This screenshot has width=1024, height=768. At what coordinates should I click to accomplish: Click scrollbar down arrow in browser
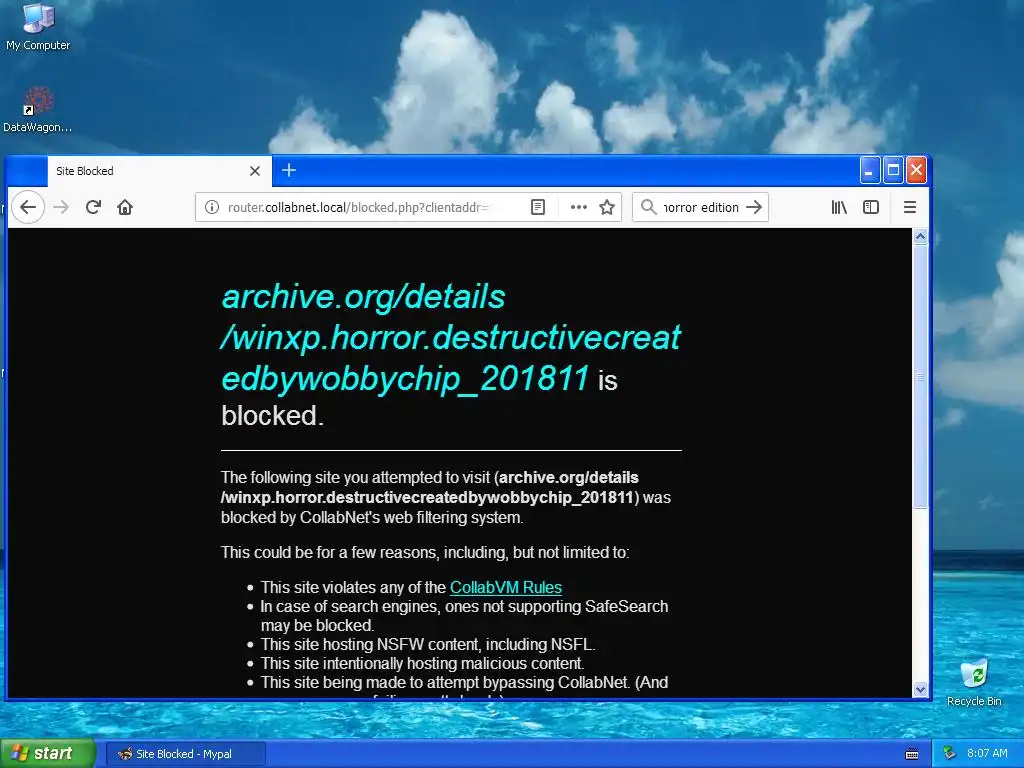(x=920, y=690)
